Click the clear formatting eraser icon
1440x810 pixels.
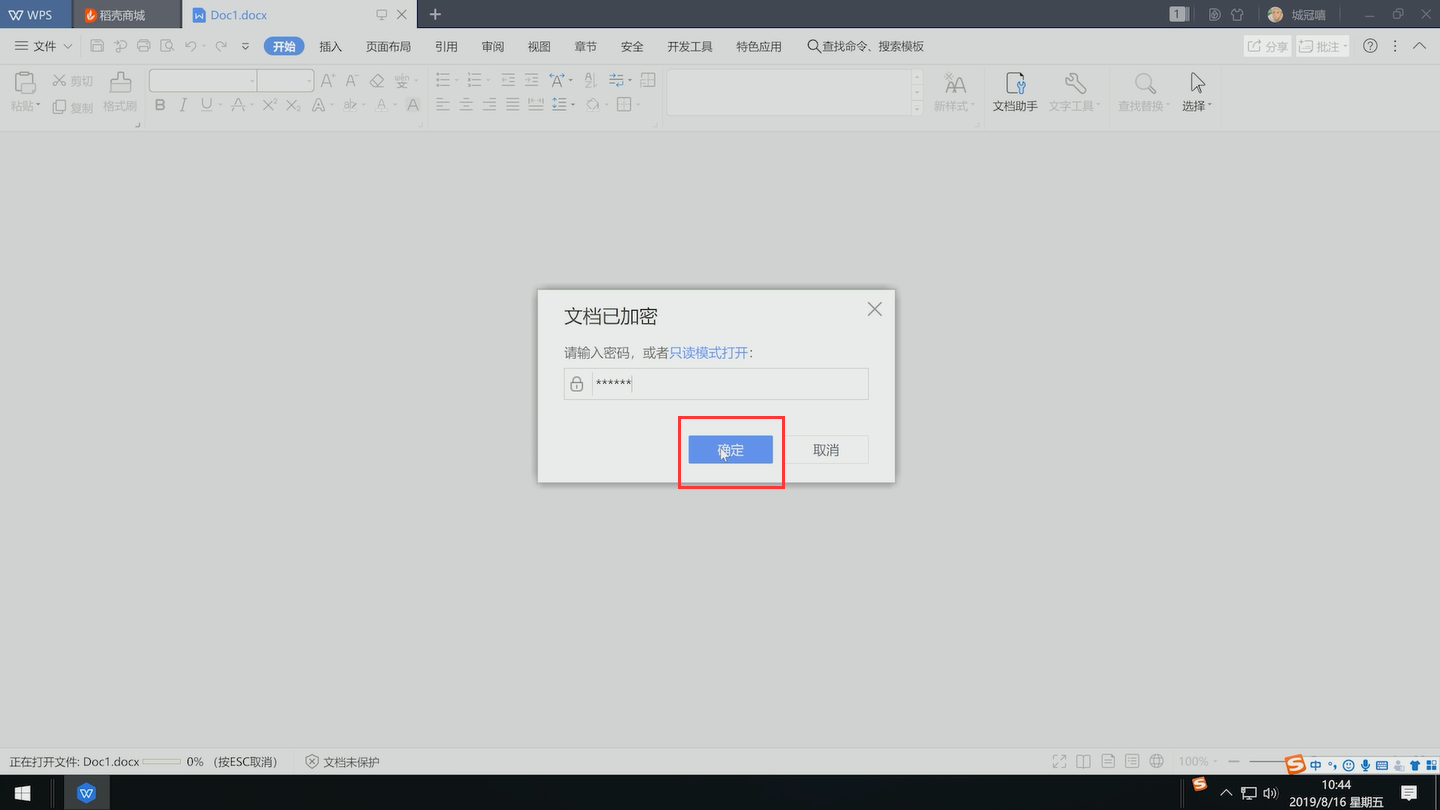point(376,81)
